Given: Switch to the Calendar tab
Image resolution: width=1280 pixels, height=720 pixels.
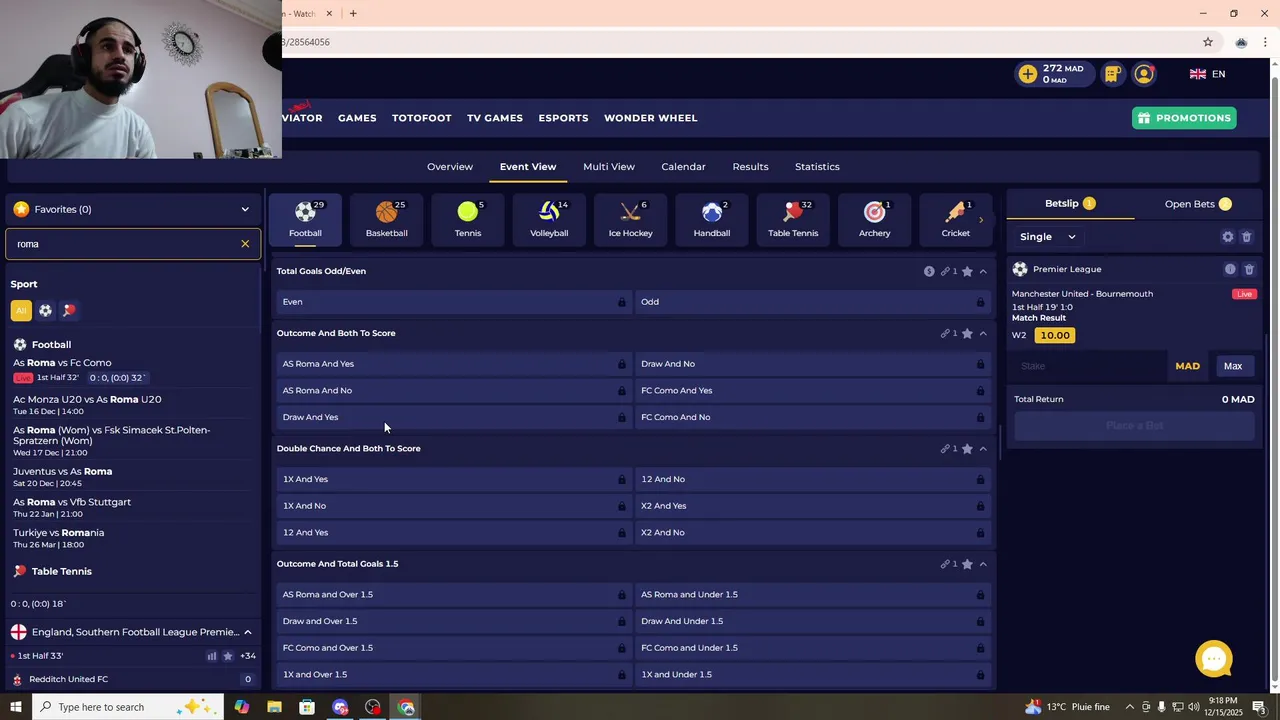Looking at the screenshot, I should [x=683, y=167].
